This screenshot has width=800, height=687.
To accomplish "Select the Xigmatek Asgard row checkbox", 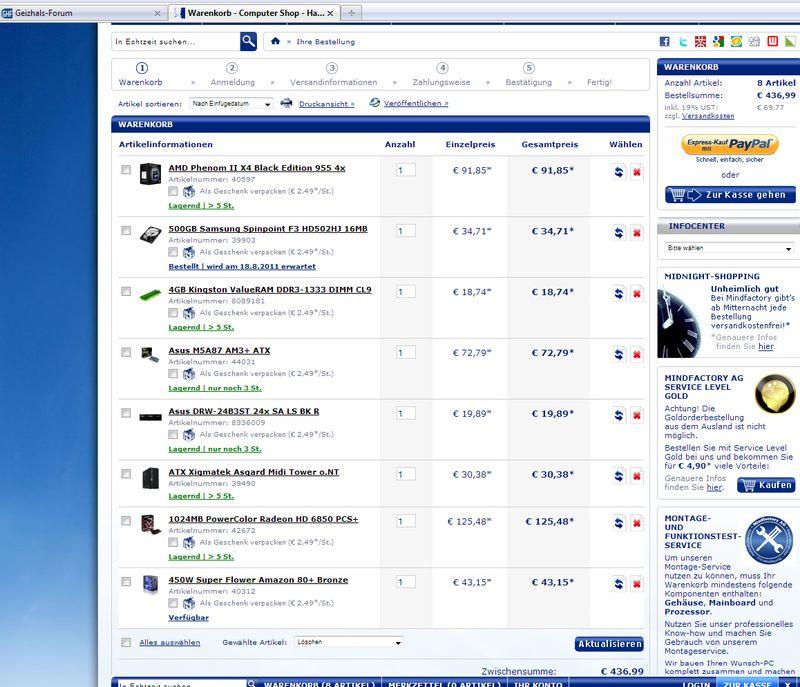I will (x=126, y=474).
